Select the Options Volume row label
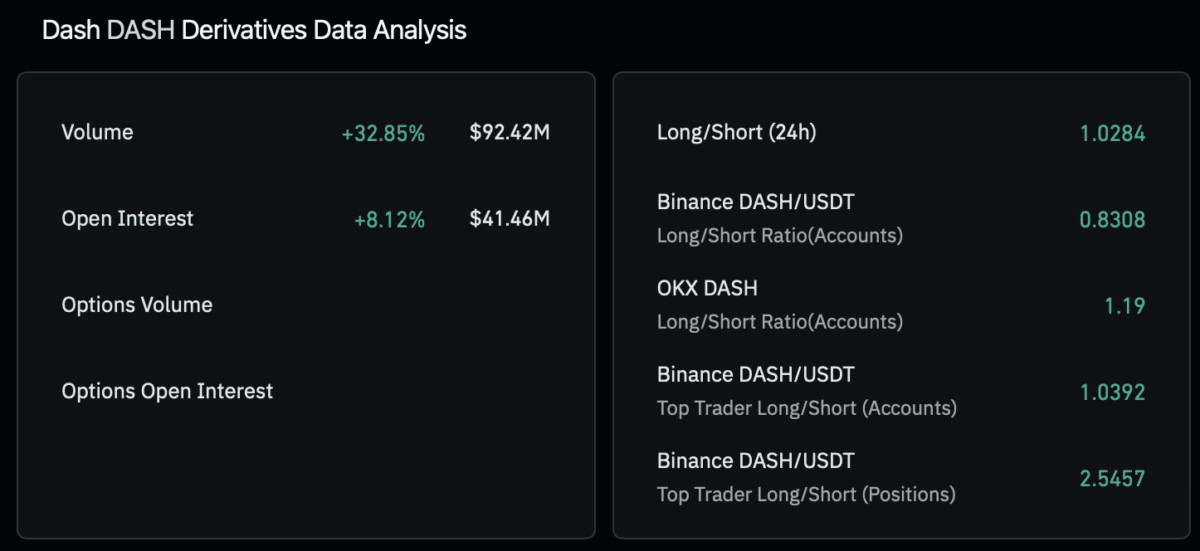 137,305
